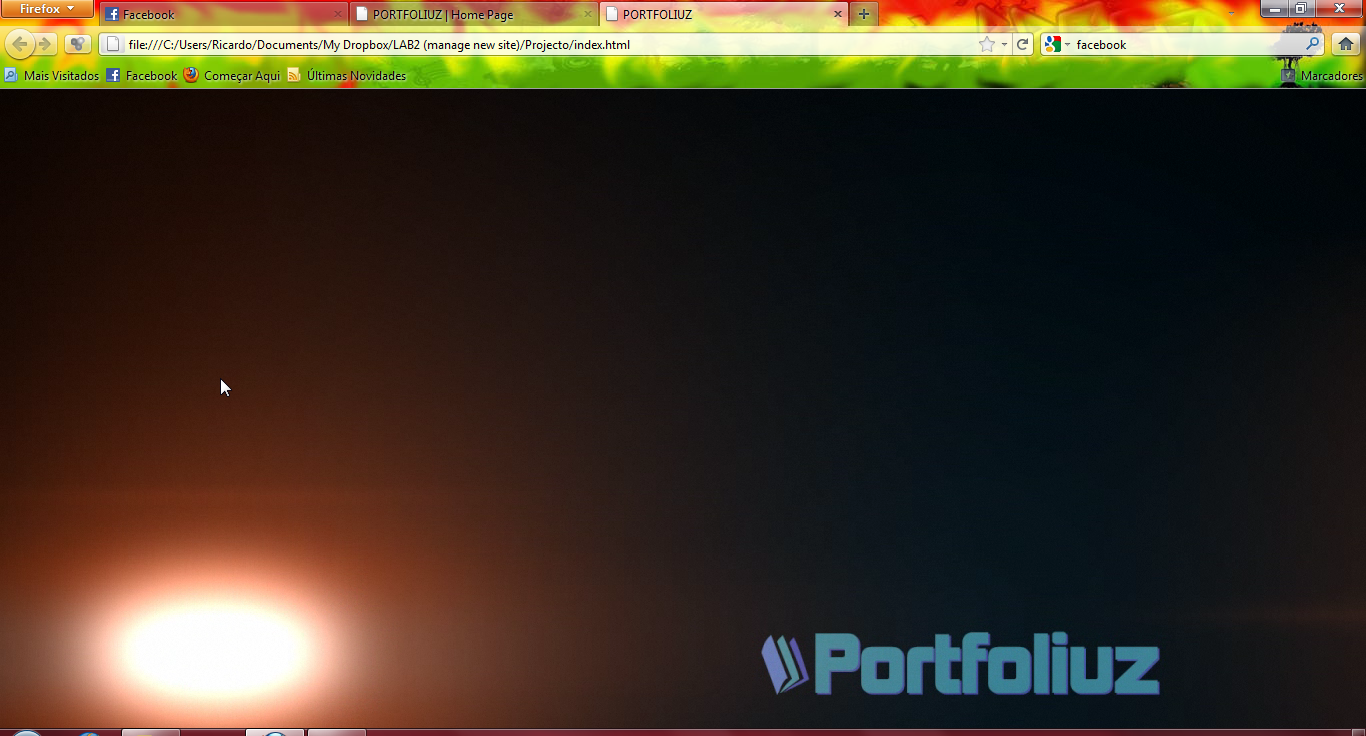Click the Back navigation arrow

point(20,44)
